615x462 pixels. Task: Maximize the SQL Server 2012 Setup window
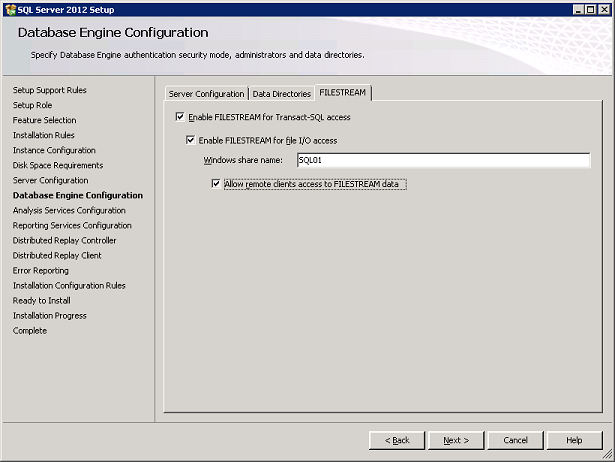pos(590,10)
